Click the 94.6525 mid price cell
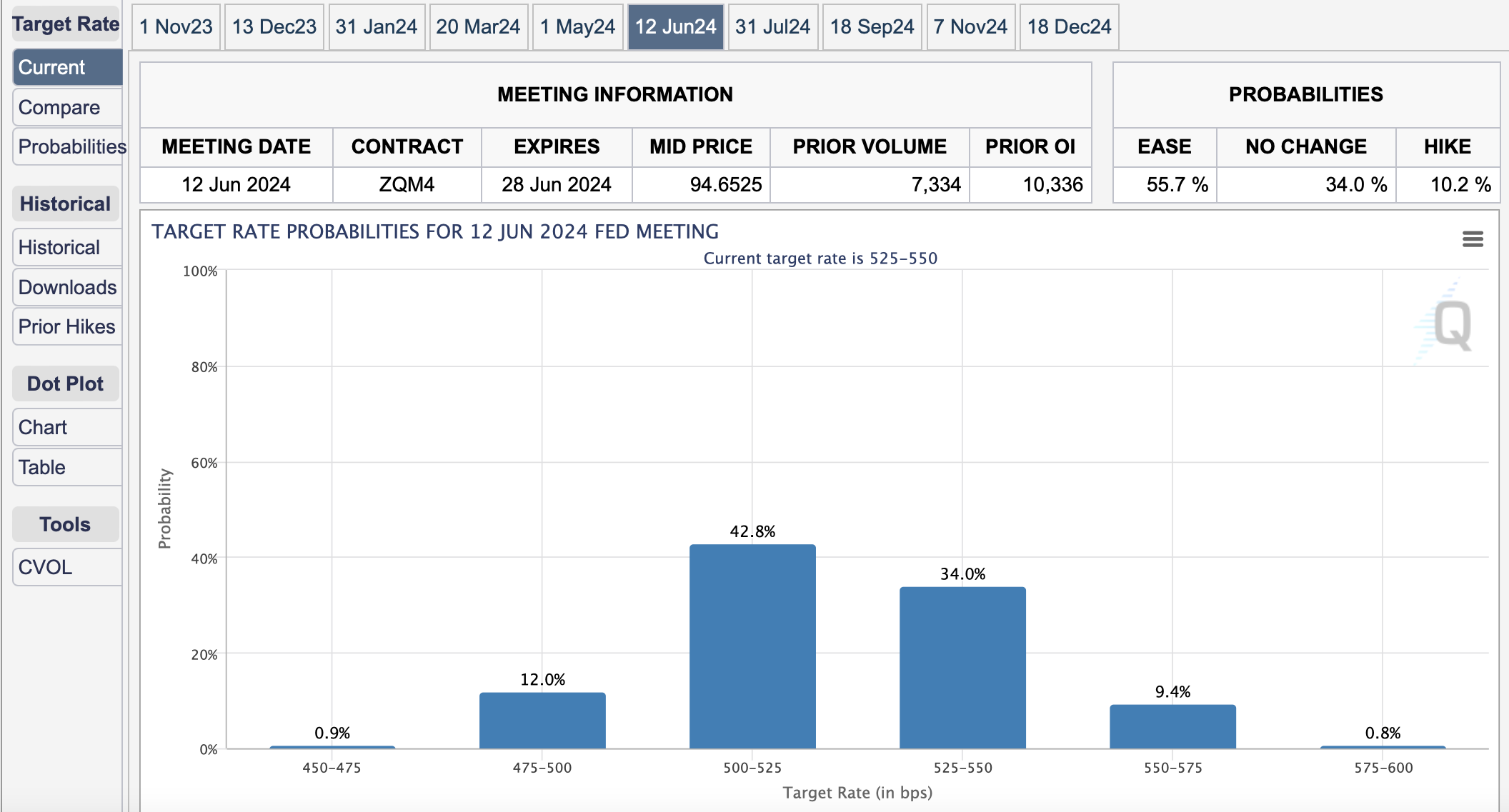The height and width of the screenshot is (812, 1509). pos(701,185)
